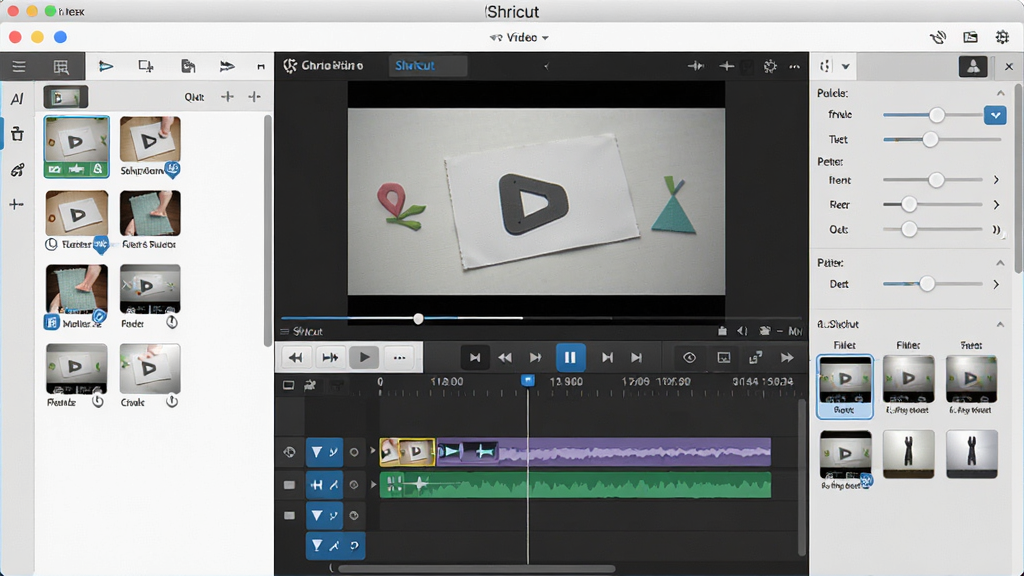Screen dimensions: 1024x576
Task: Toggle the round button on the green audio track
Action: [354, 485]
